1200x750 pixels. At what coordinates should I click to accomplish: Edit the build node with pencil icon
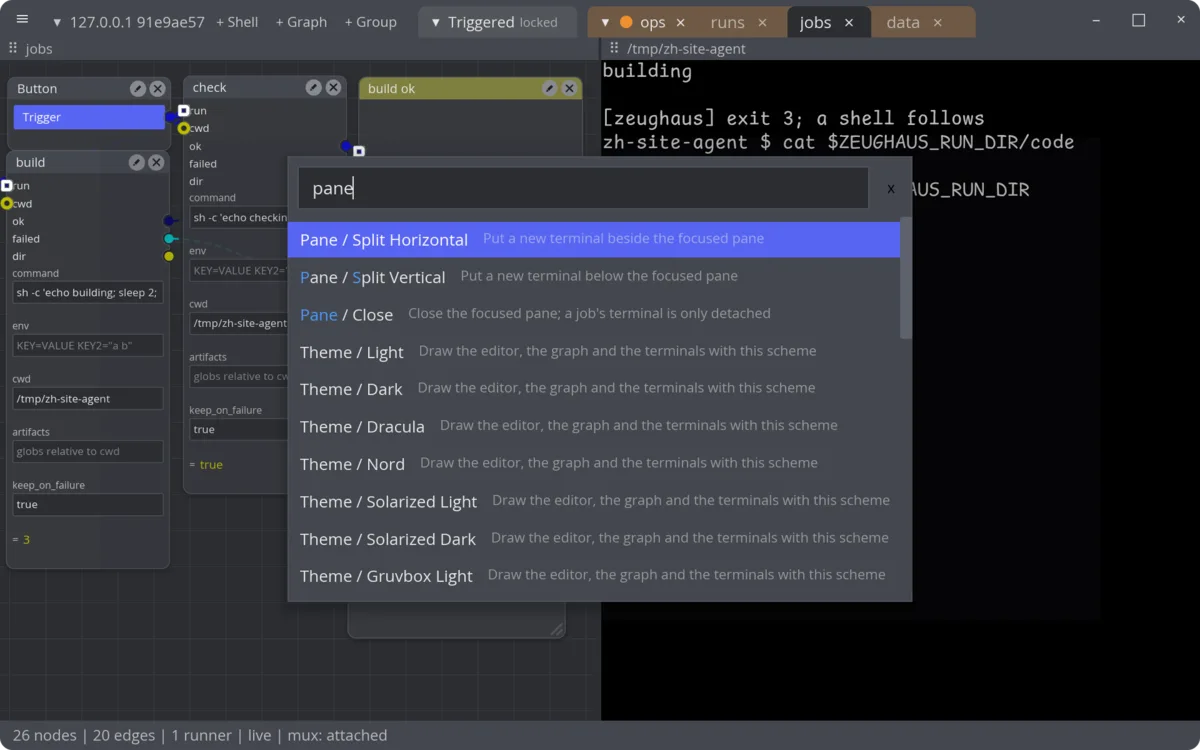[136, 162]
